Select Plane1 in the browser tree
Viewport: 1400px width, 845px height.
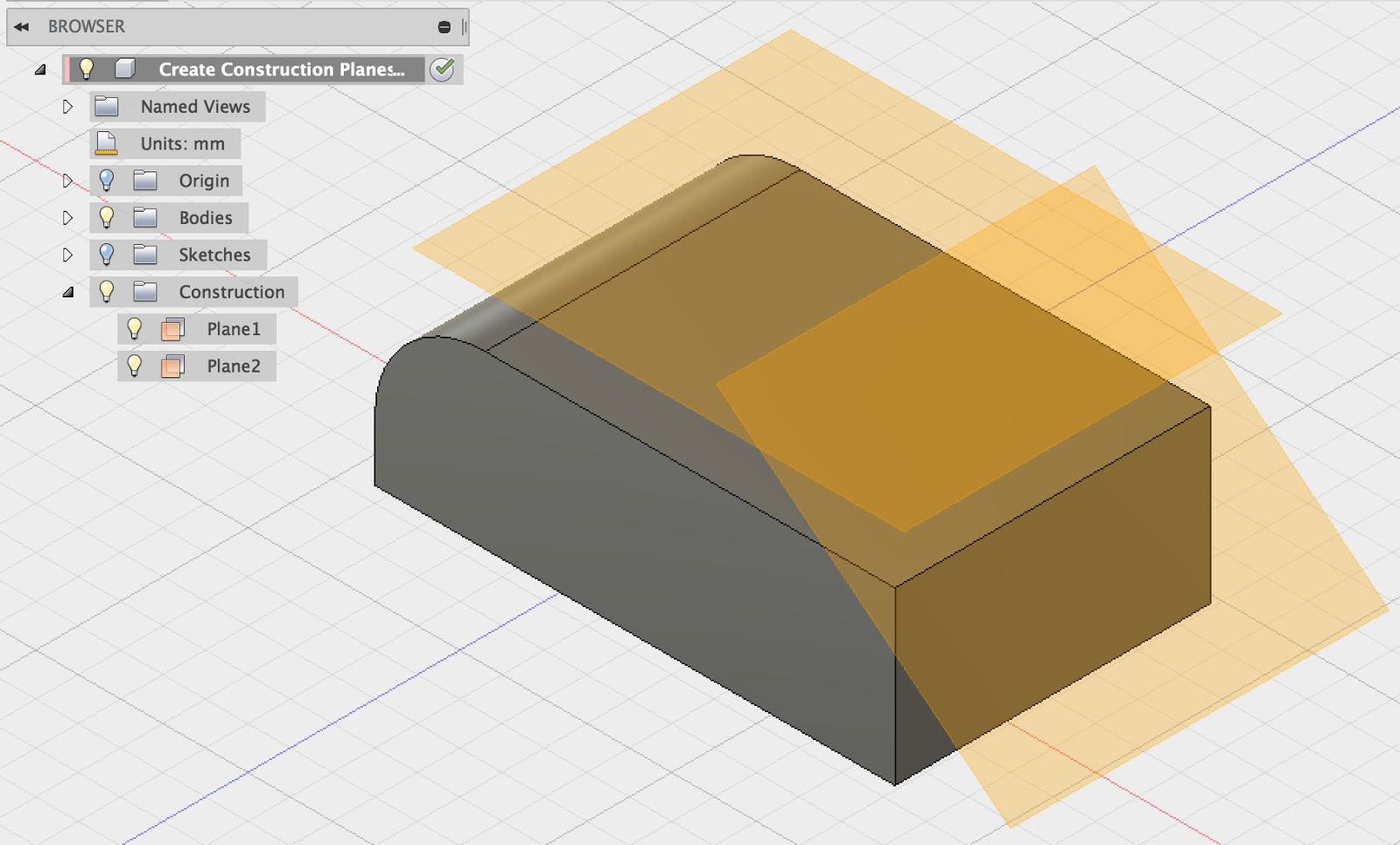point(234,329)
